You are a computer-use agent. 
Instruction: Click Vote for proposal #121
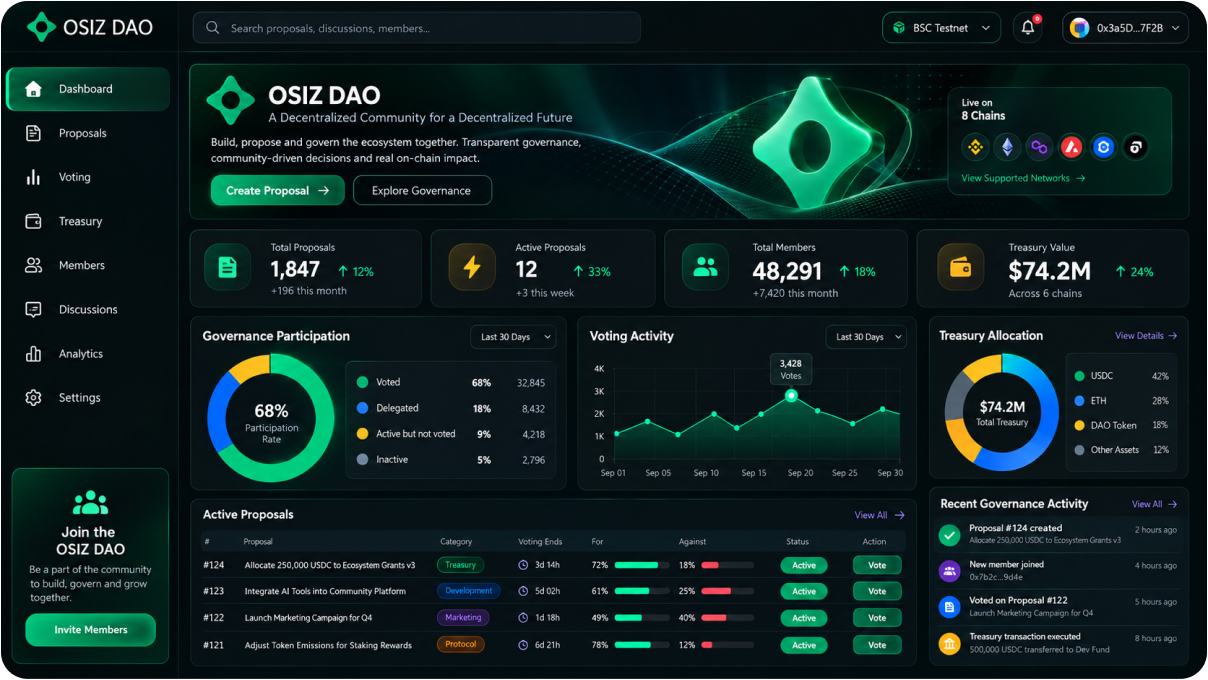coord(877,645)
